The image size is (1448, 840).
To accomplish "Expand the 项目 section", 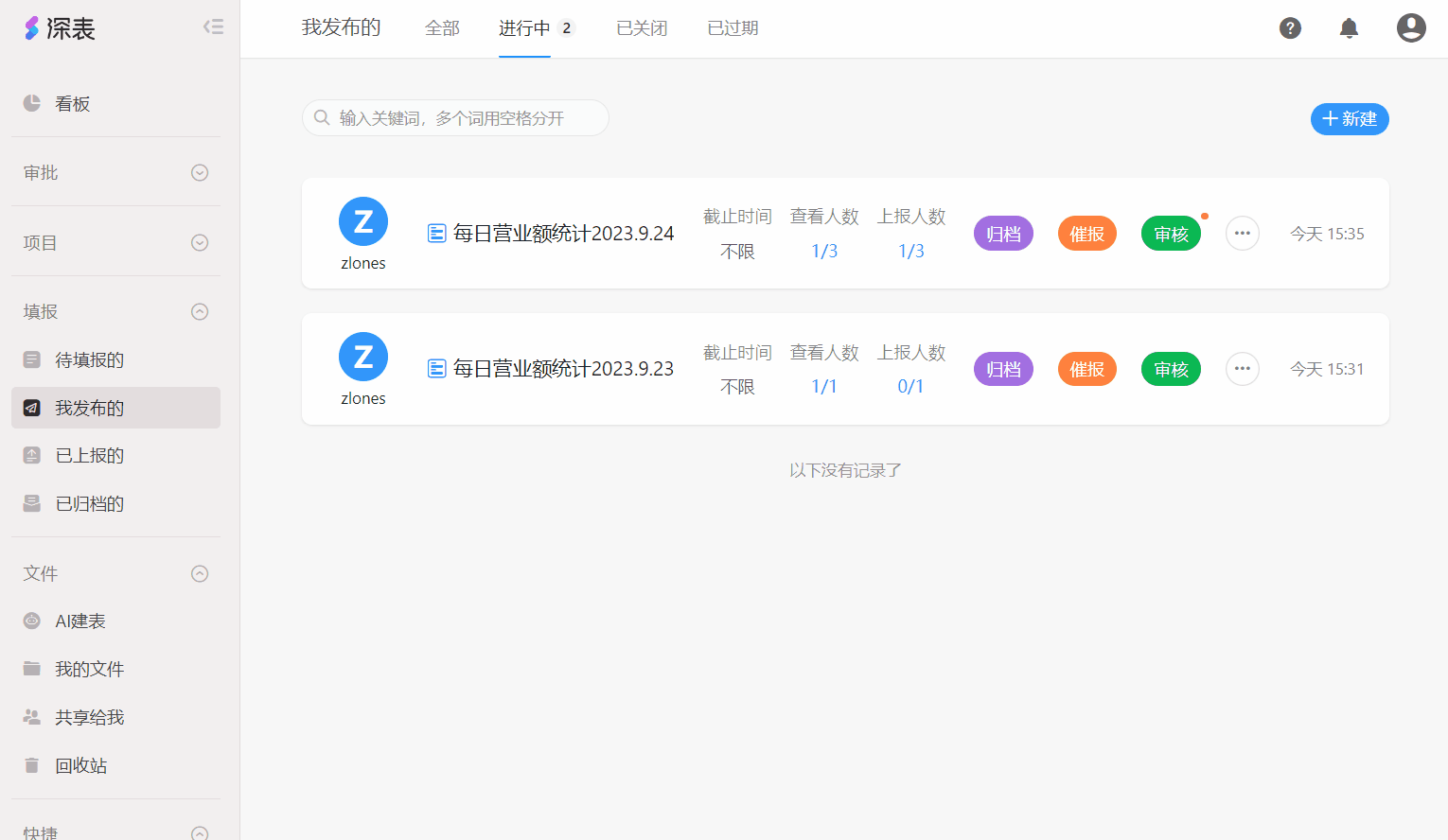I will coord(200,243).
